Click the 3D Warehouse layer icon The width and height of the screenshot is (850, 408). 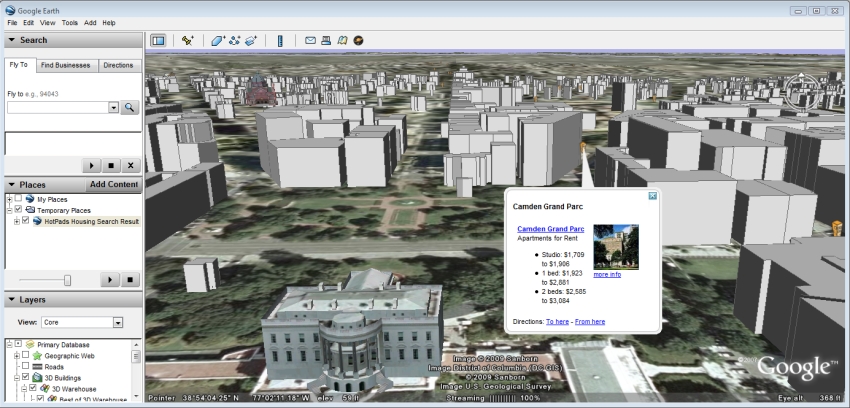[x=45, y=388]
